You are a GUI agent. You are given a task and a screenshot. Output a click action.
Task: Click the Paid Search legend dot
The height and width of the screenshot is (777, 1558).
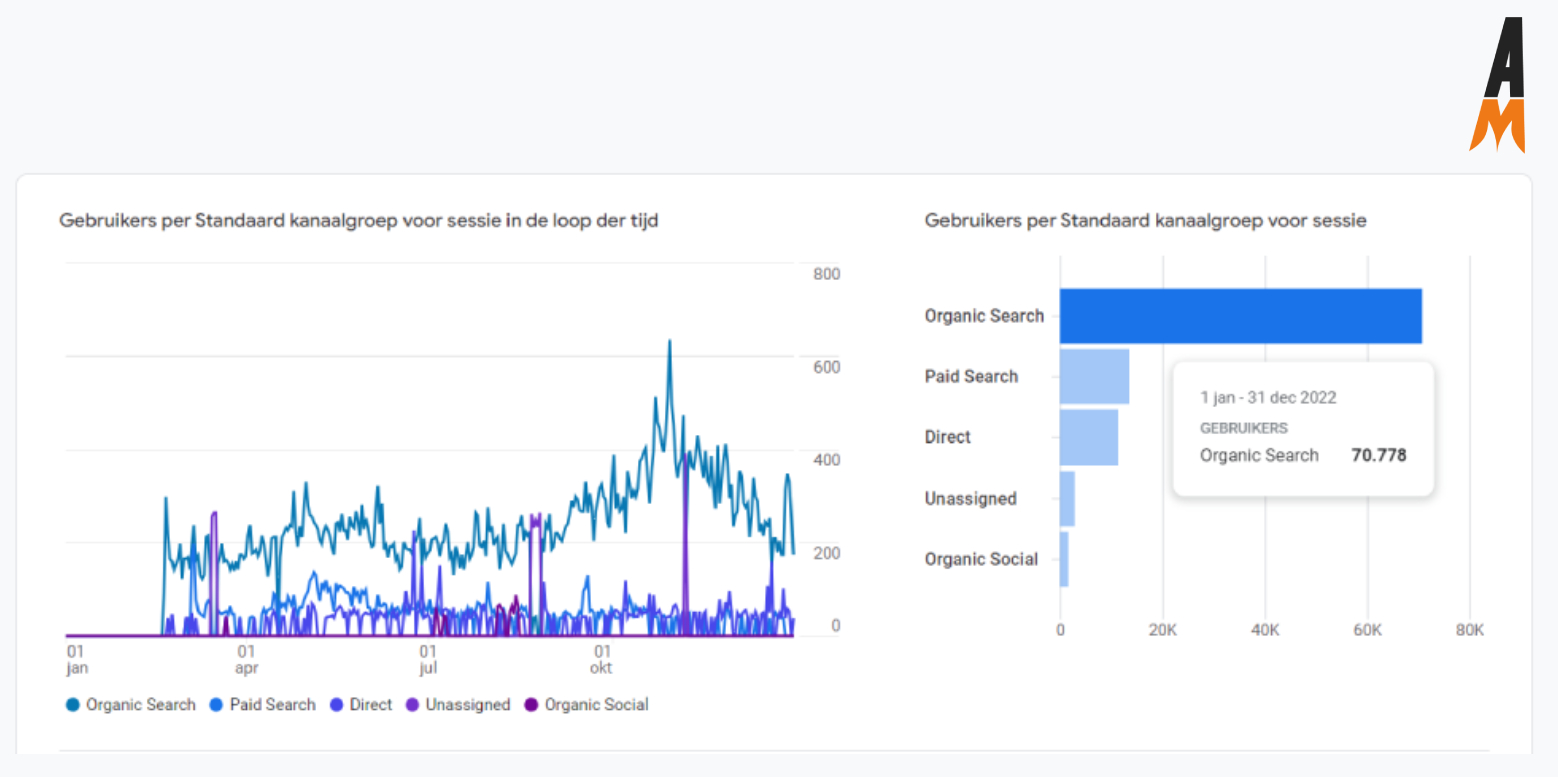(217, 705)
